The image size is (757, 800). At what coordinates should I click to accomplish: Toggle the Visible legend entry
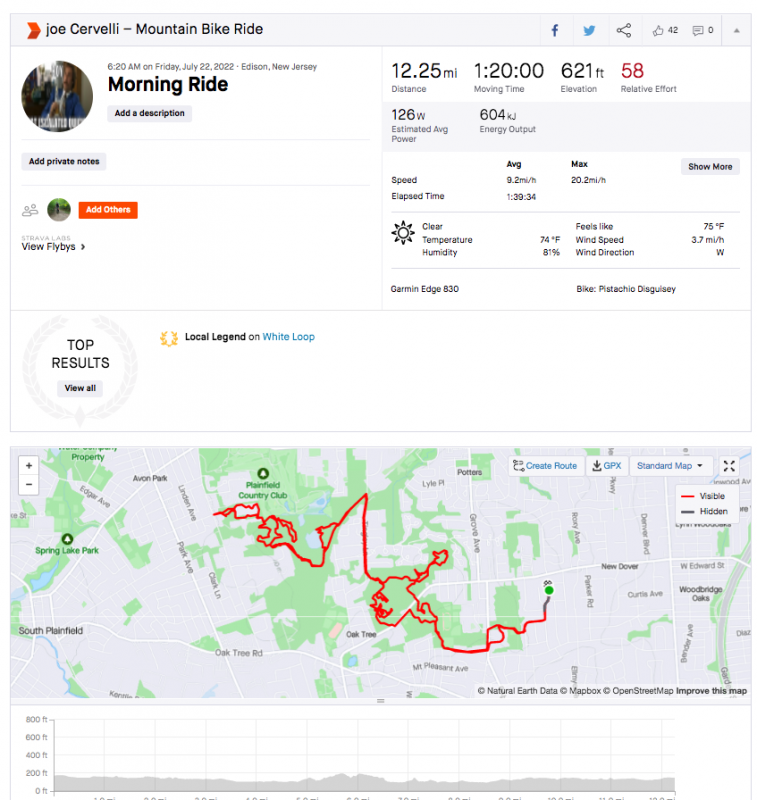tap(703, 496)
